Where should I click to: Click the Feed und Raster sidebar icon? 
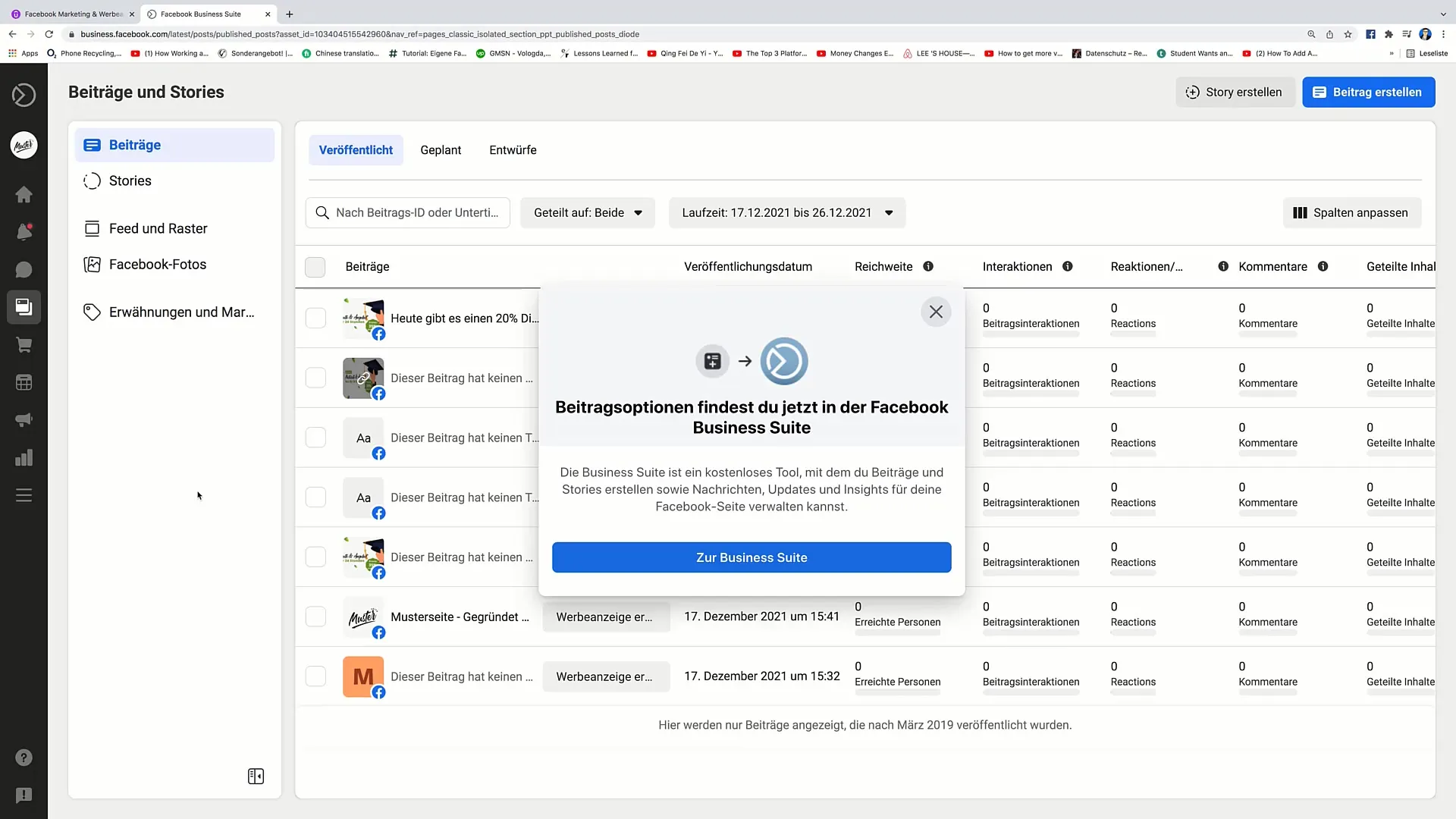[x=91, y=228]
